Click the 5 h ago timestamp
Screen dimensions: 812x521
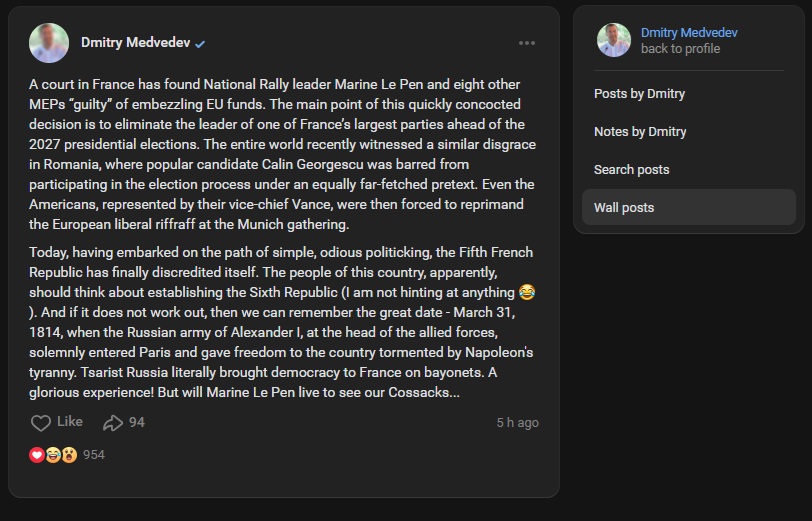pyautogui.click(x=517, y=423)
